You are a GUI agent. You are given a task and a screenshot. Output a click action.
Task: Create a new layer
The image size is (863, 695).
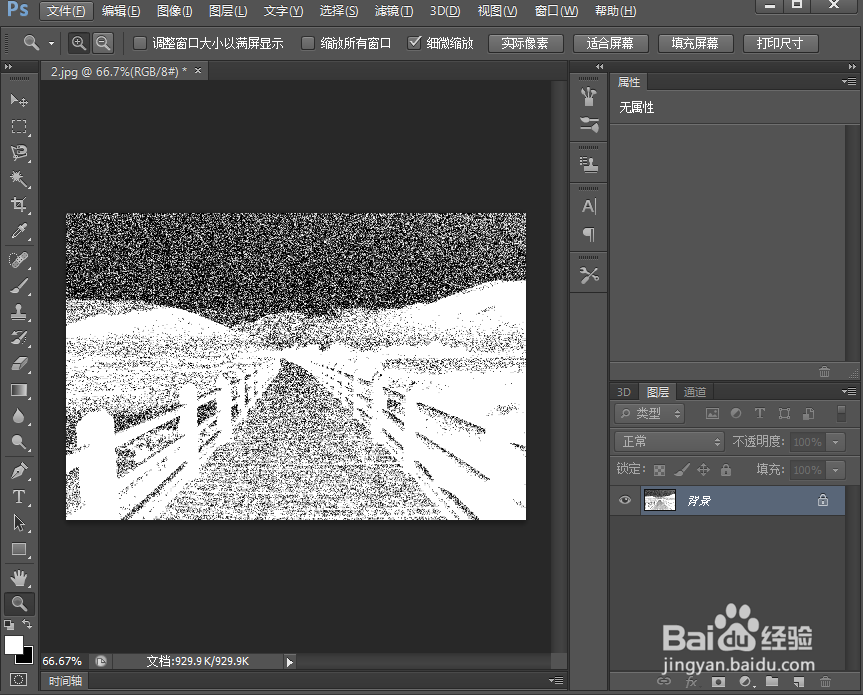coord(799,682)
